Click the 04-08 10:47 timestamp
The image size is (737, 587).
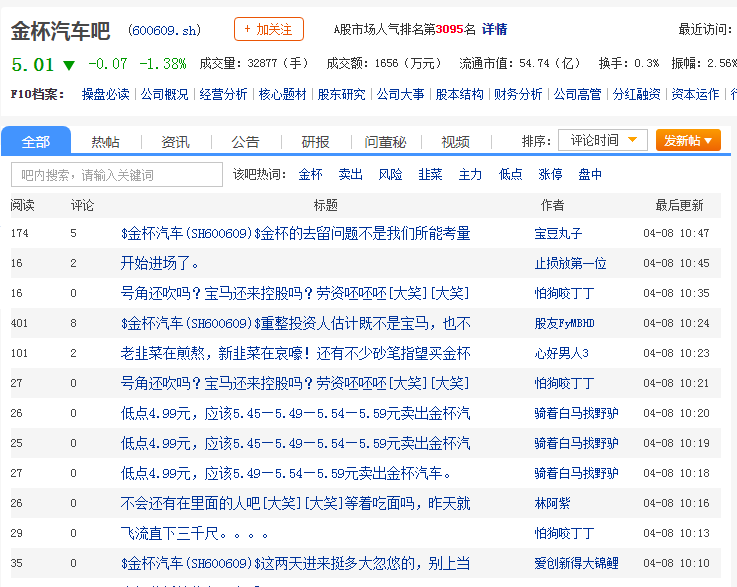pos(676,233)
